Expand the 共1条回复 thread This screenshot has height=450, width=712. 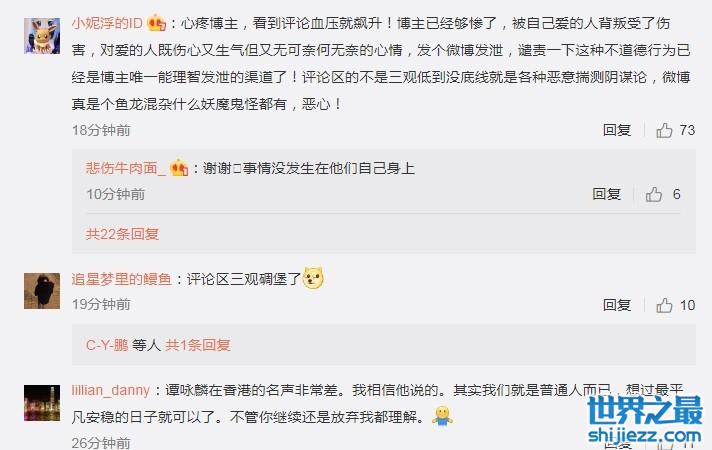click(198, 345)
